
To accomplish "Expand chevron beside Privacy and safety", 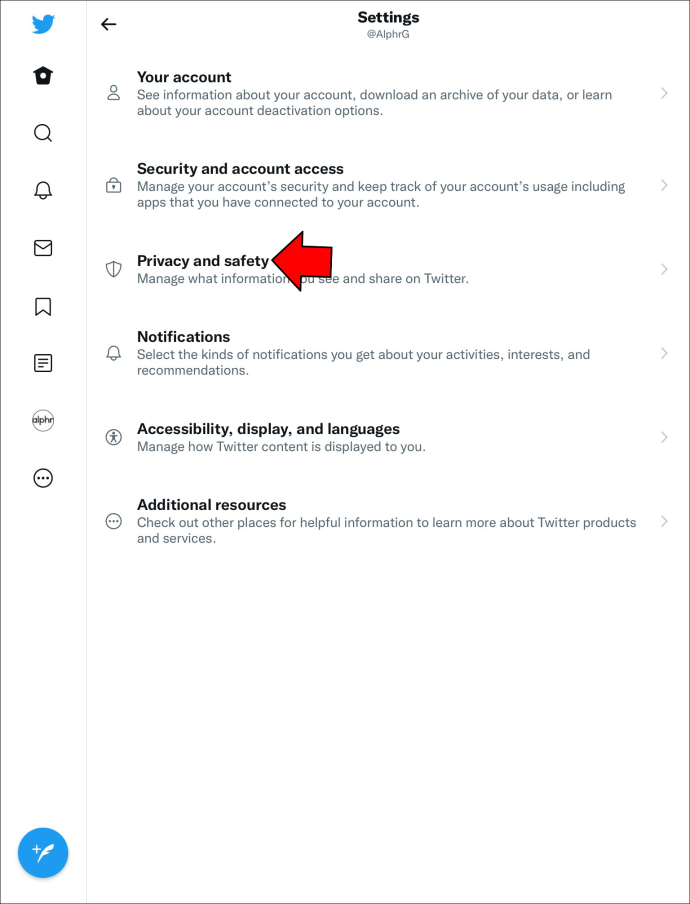I will click(665, 269).
